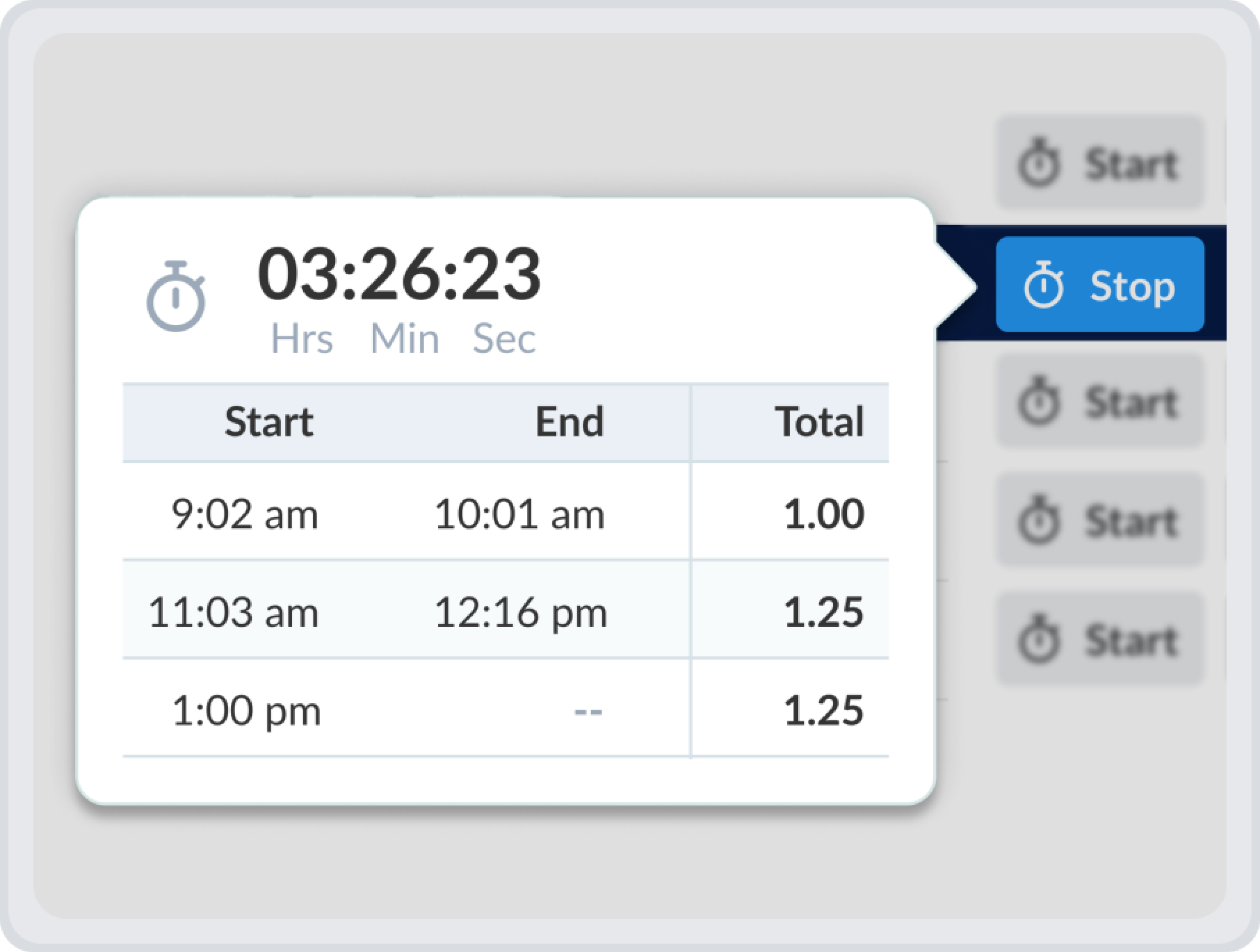Viewport: 1260px width, 952px height.
Task: Click the End column header
Action: point(569,422)
